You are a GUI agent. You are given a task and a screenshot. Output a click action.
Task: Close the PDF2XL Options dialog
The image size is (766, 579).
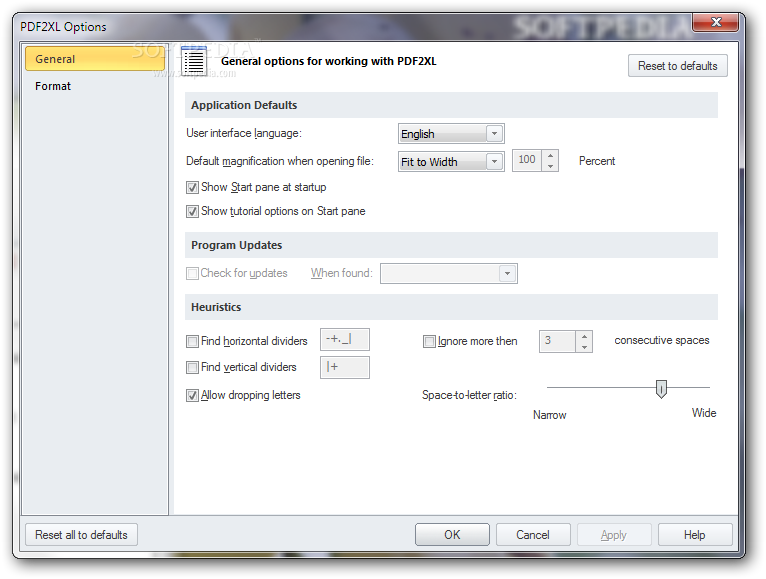(x=716, y=22)
